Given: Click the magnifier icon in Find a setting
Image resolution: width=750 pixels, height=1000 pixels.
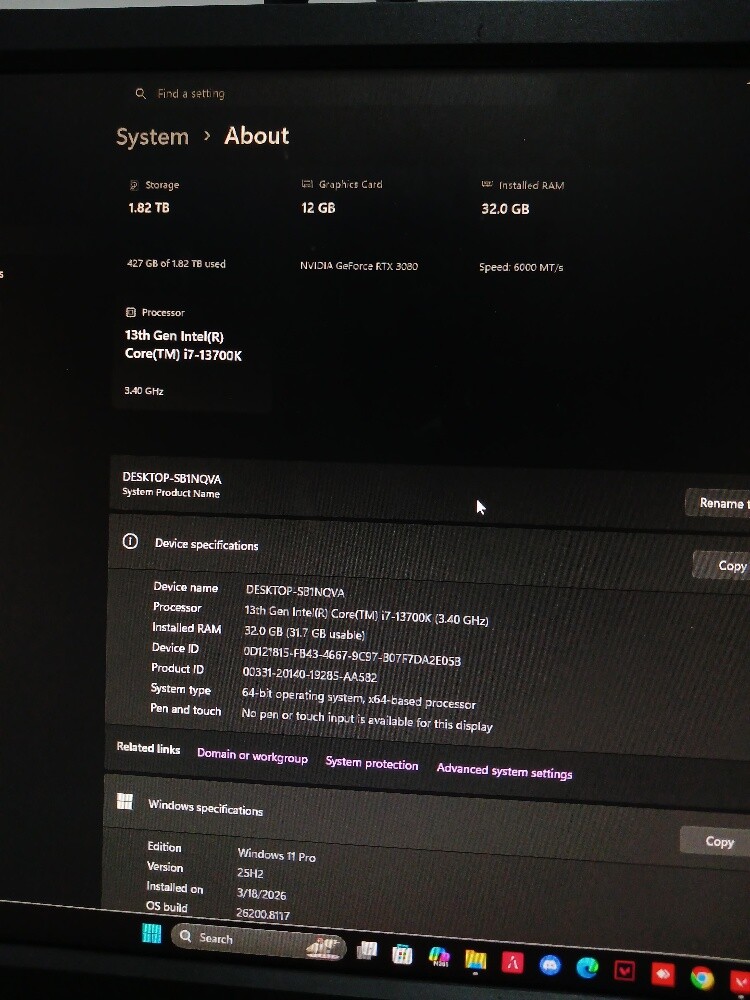Looking at the screenshot, I should point(140,93).
